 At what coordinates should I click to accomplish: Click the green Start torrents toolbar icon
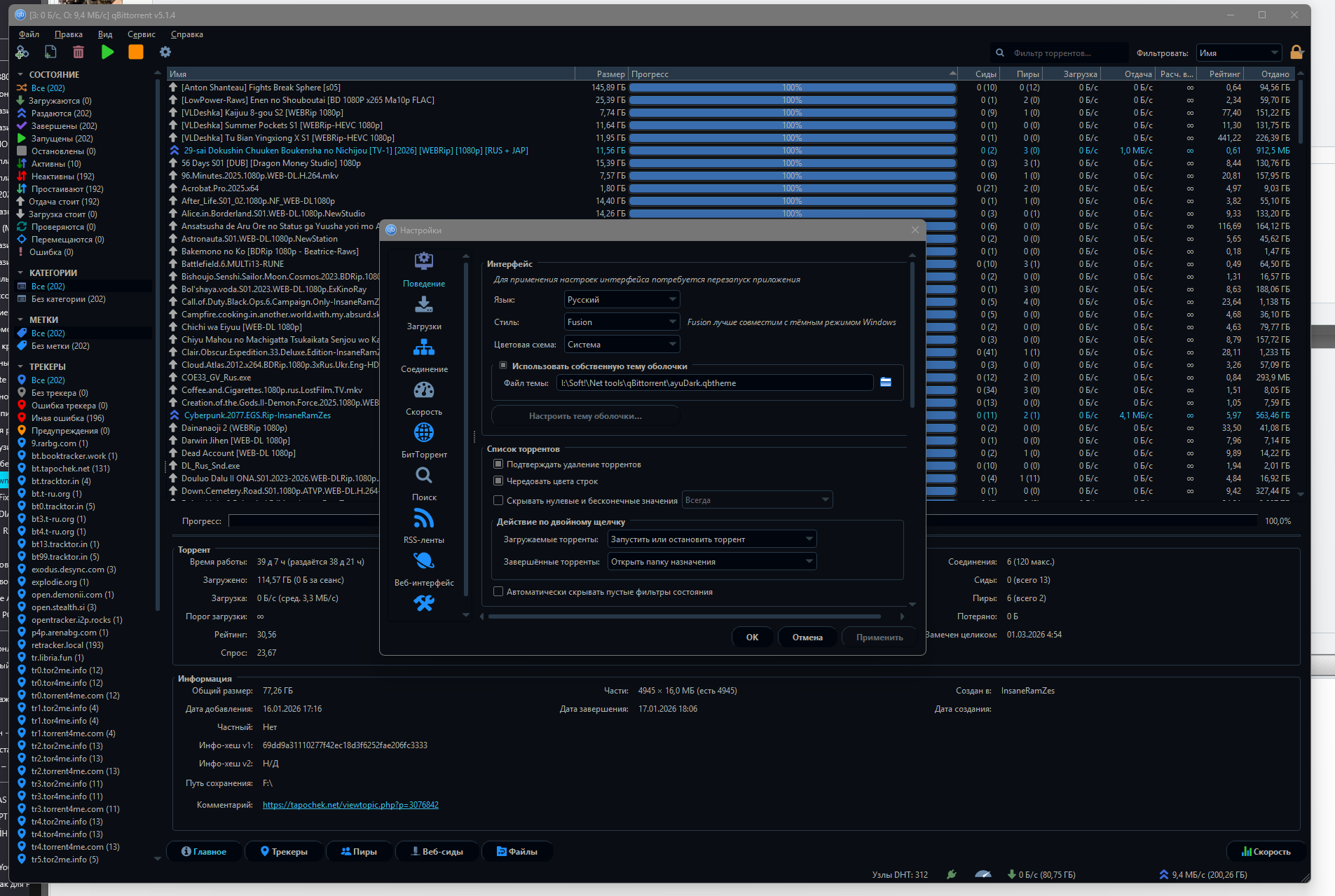point(107,52)
